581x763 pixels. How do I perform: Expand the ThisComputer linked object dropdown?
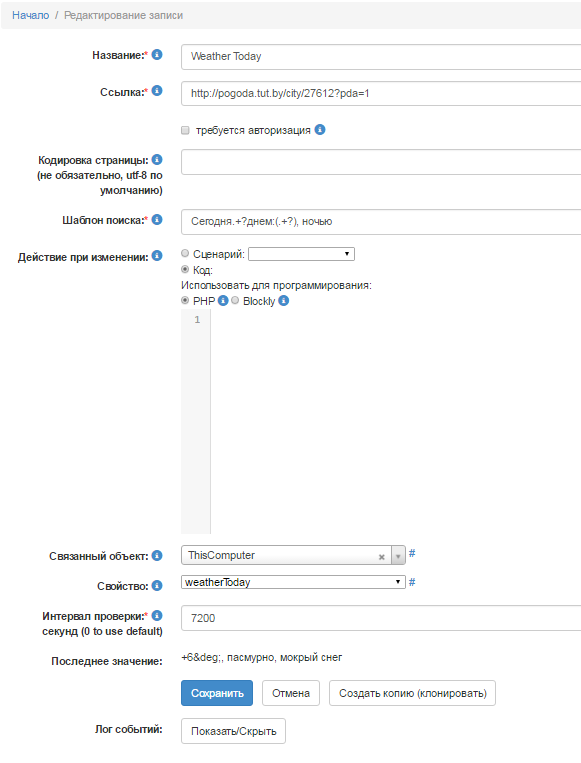pyautogui.click(x=398, y=555)
